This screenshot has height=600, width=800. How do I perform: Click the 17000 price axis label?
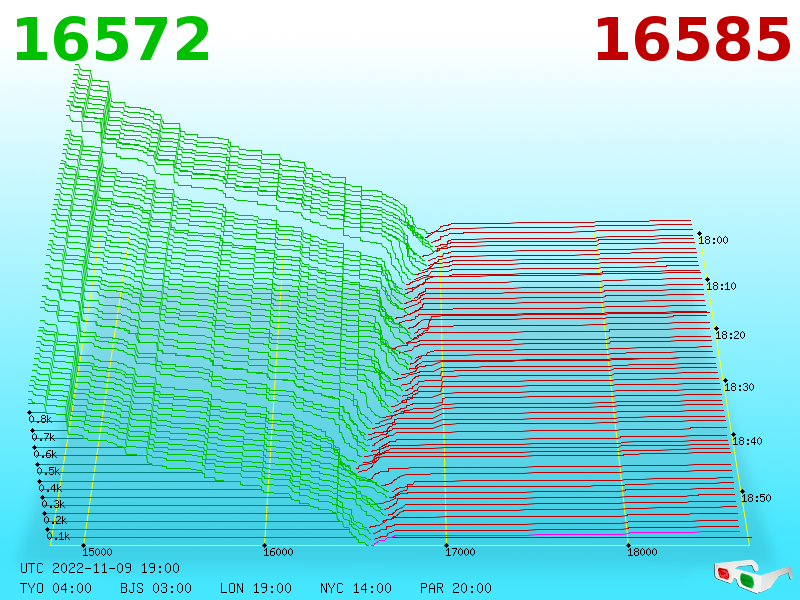tap(460, 552)
